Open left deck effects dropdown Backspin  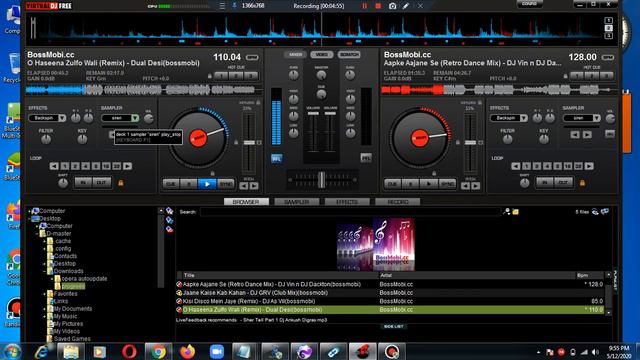click(47, 118)
